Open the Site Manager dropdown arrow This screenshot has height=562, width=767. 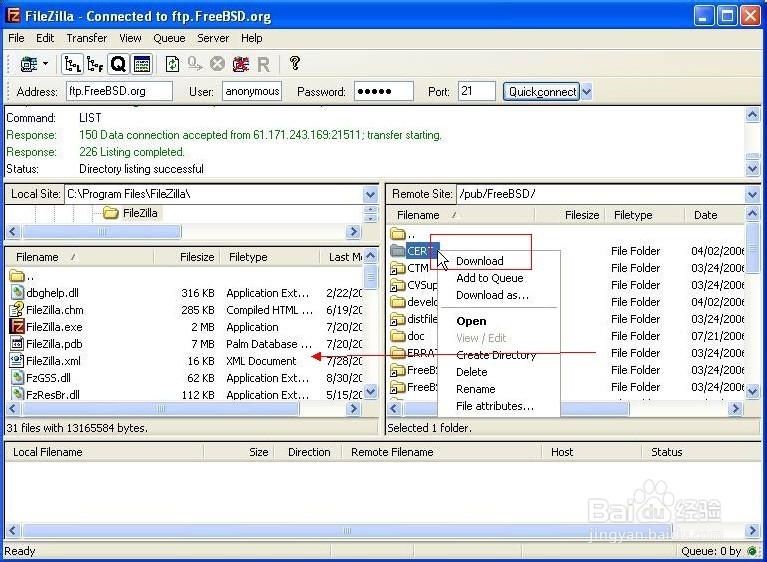point(45,64)
